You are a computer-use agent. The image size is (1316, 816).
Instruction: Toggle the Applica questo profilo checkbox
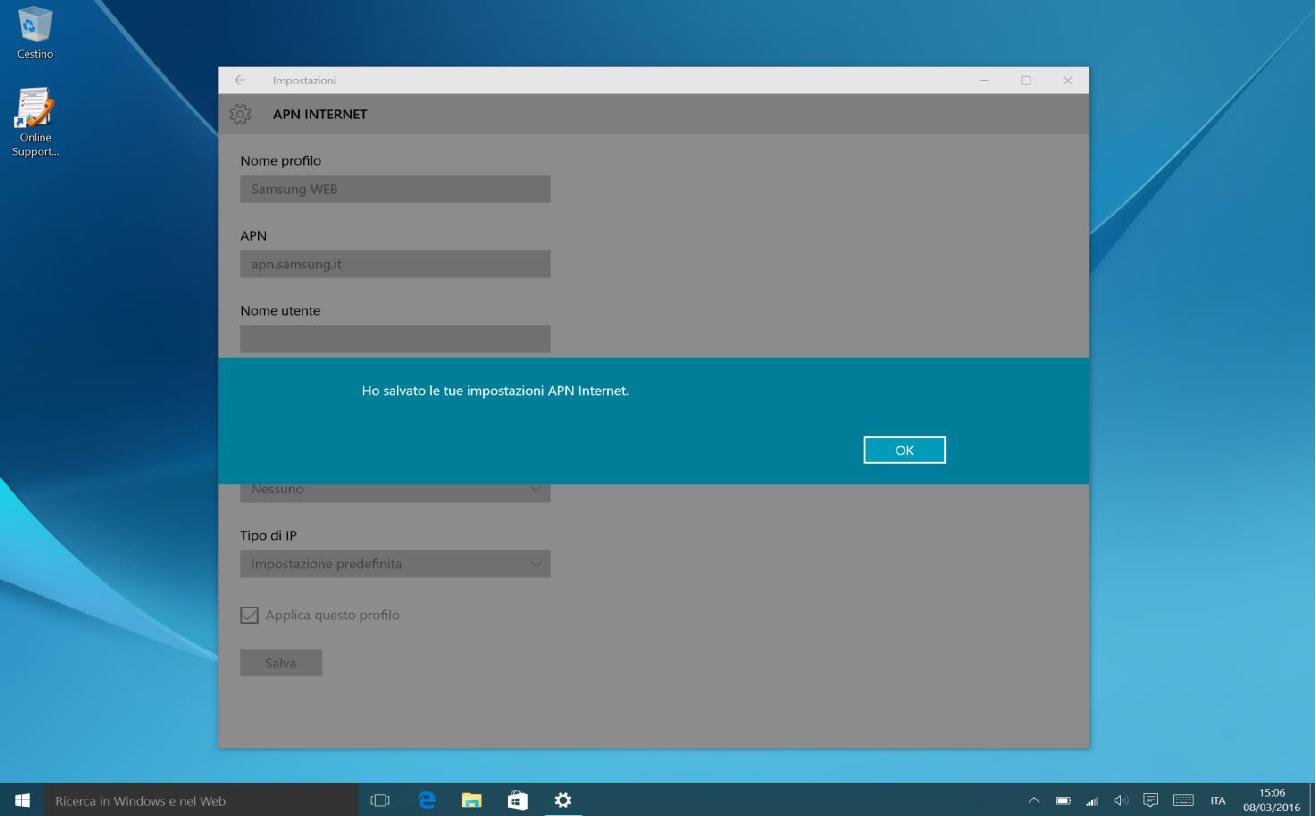[249, 615]
